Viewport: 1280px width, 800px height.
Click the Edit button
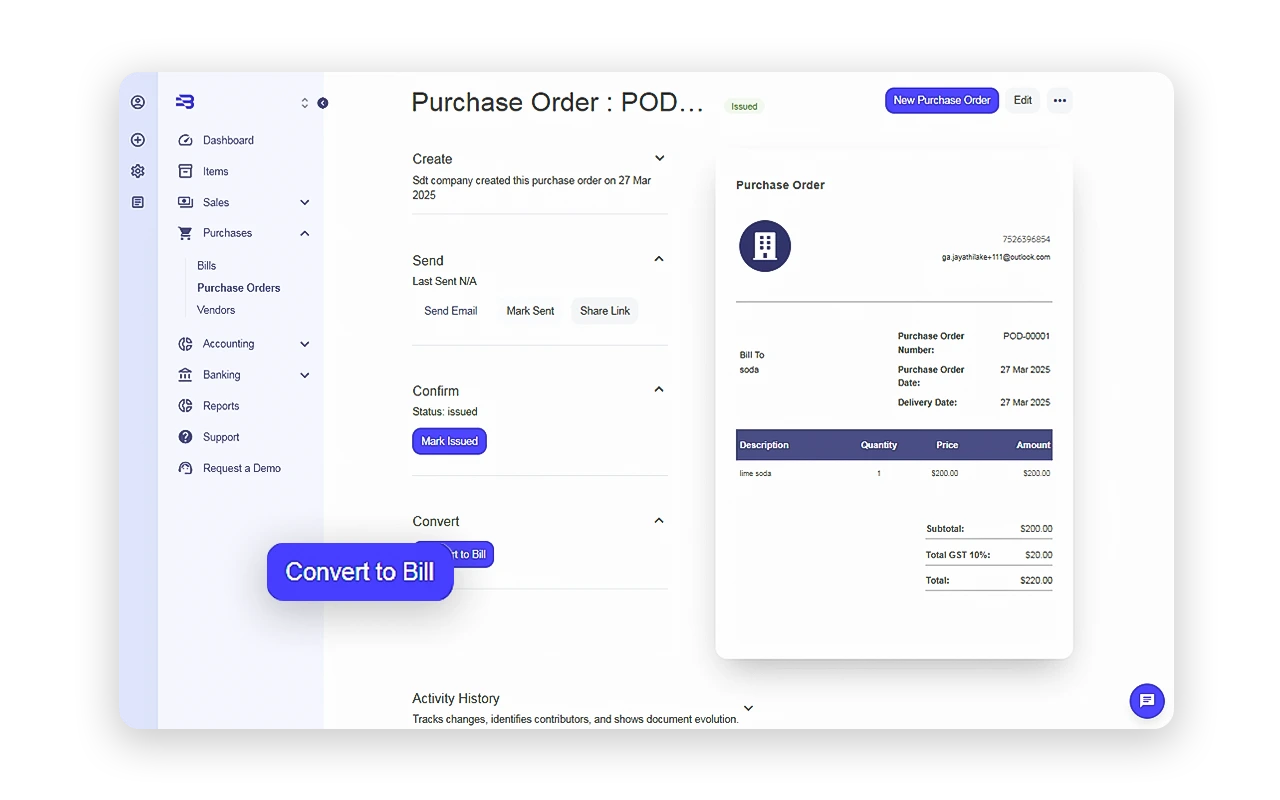pyautogui.click(x=1023, y=100)
